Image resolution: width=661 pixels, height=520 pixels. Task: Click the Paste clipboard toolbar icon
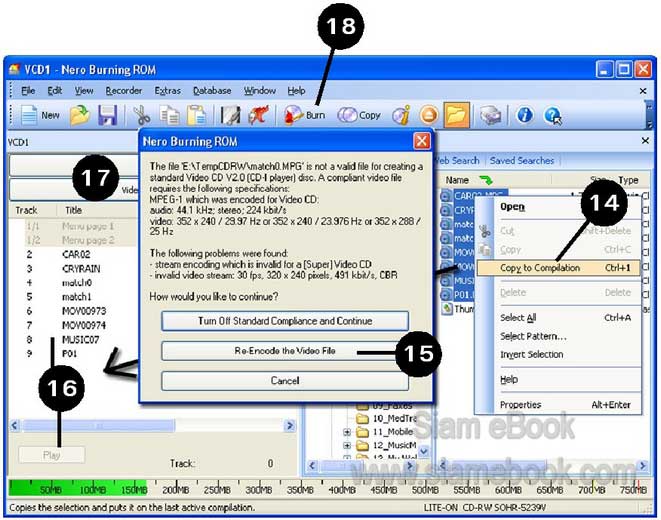pyautogui.click(x=196, y=115)
